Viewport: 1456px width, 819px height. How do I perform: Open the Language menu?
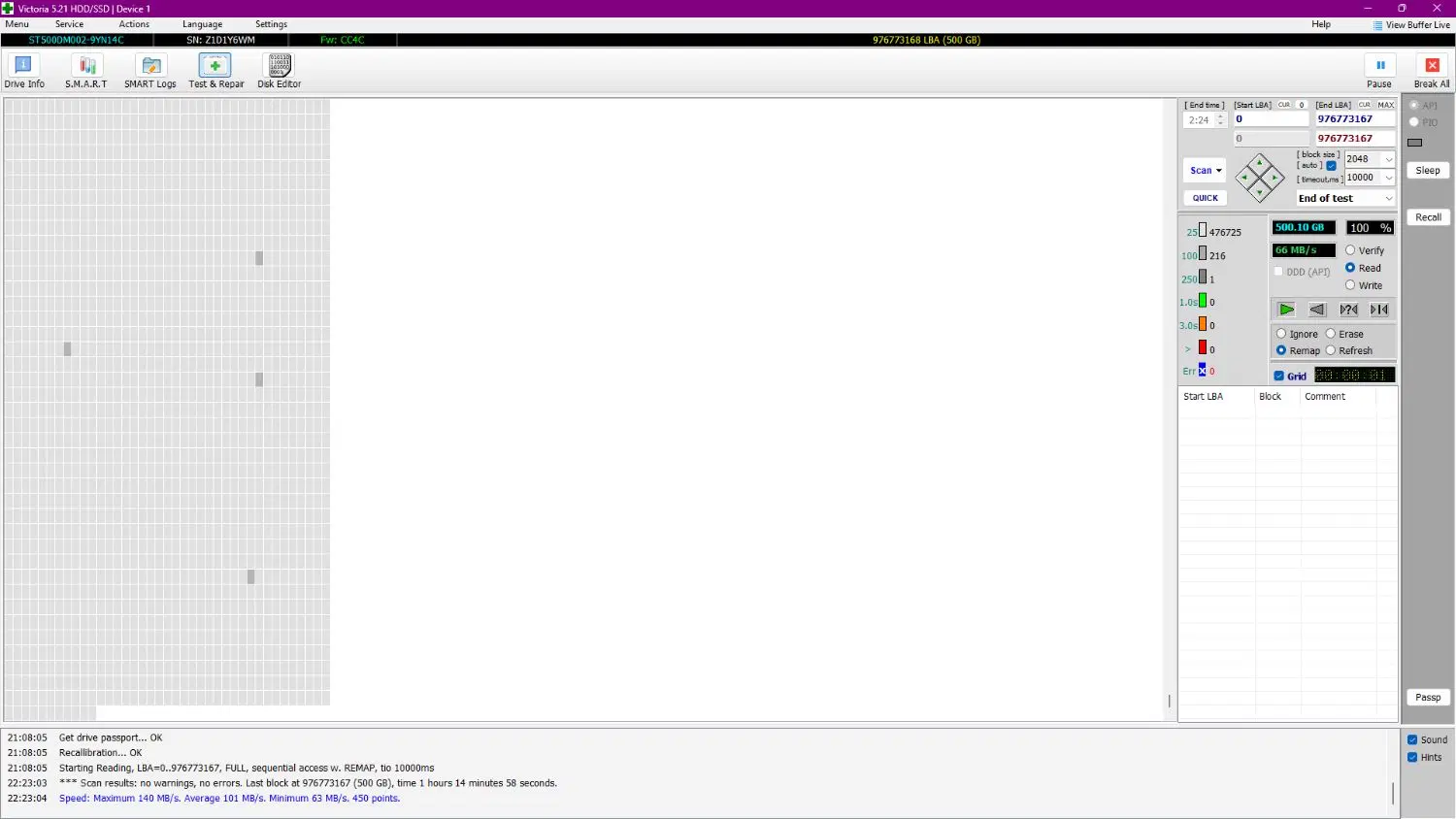[202, 24]
